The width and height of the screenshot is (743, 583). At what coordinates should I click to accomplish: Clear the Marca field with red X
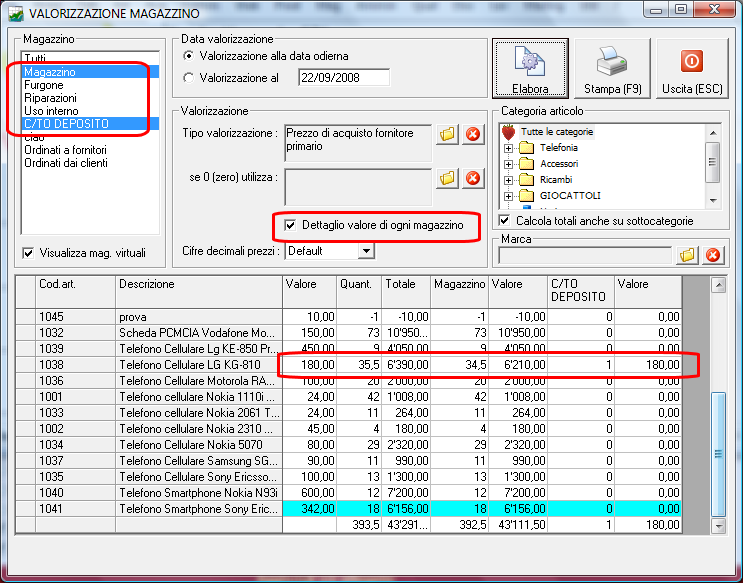coord(713,255)
